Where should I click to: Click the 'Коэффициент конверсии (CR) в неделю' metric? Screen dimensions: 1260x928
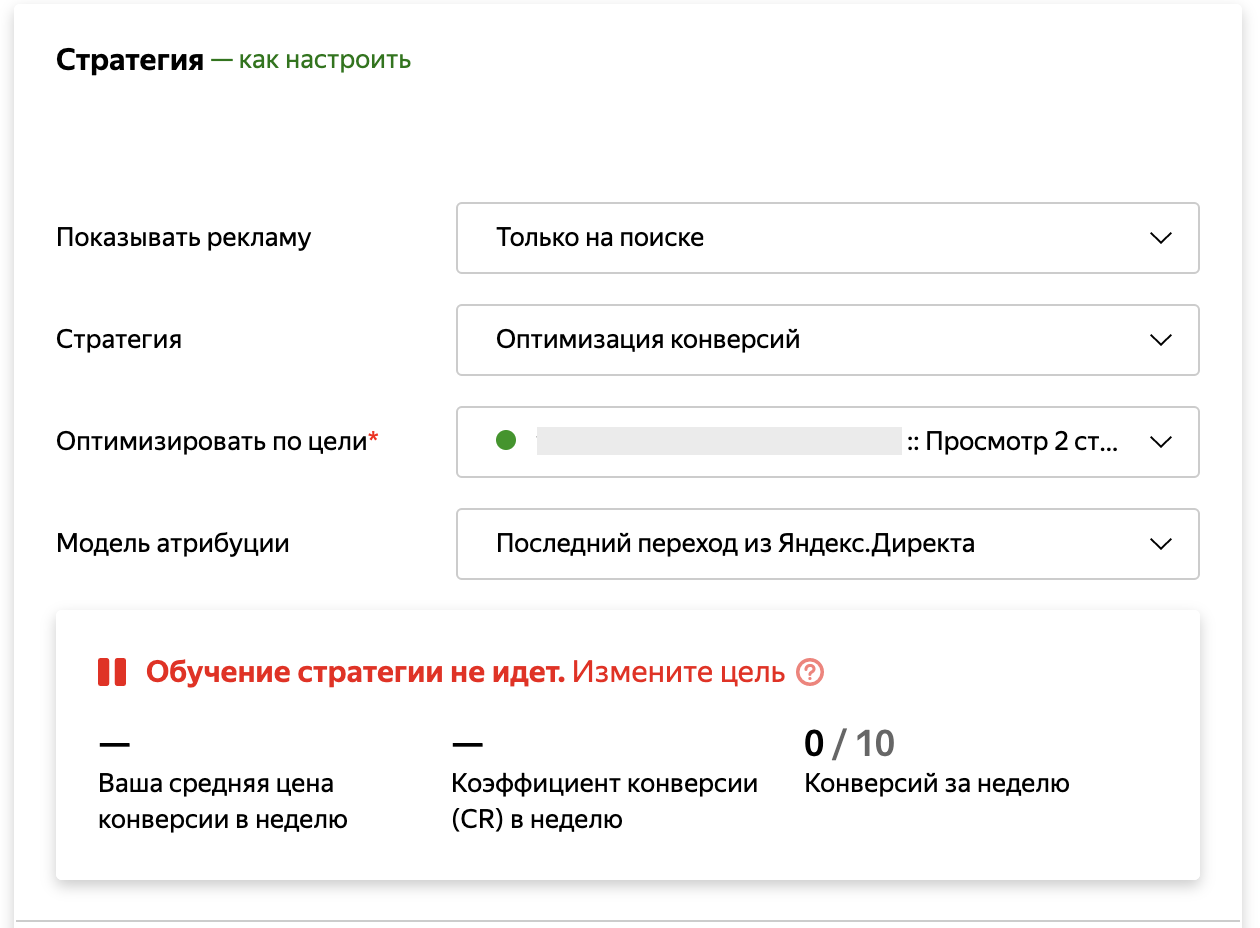click(604, 802)
